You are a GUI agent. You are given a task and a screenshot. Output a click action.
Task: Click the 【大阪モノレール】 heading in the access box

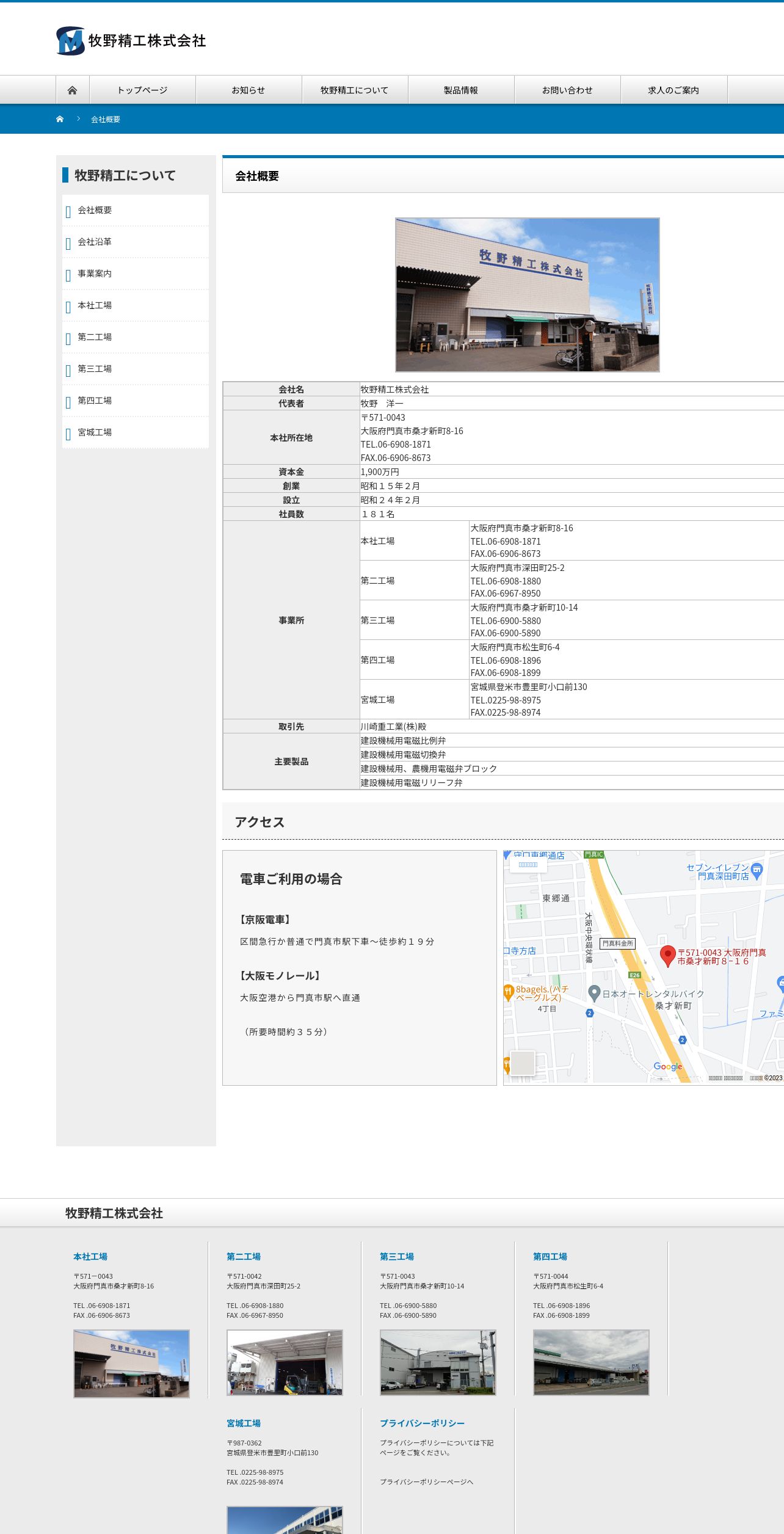(x=280, y=976)
